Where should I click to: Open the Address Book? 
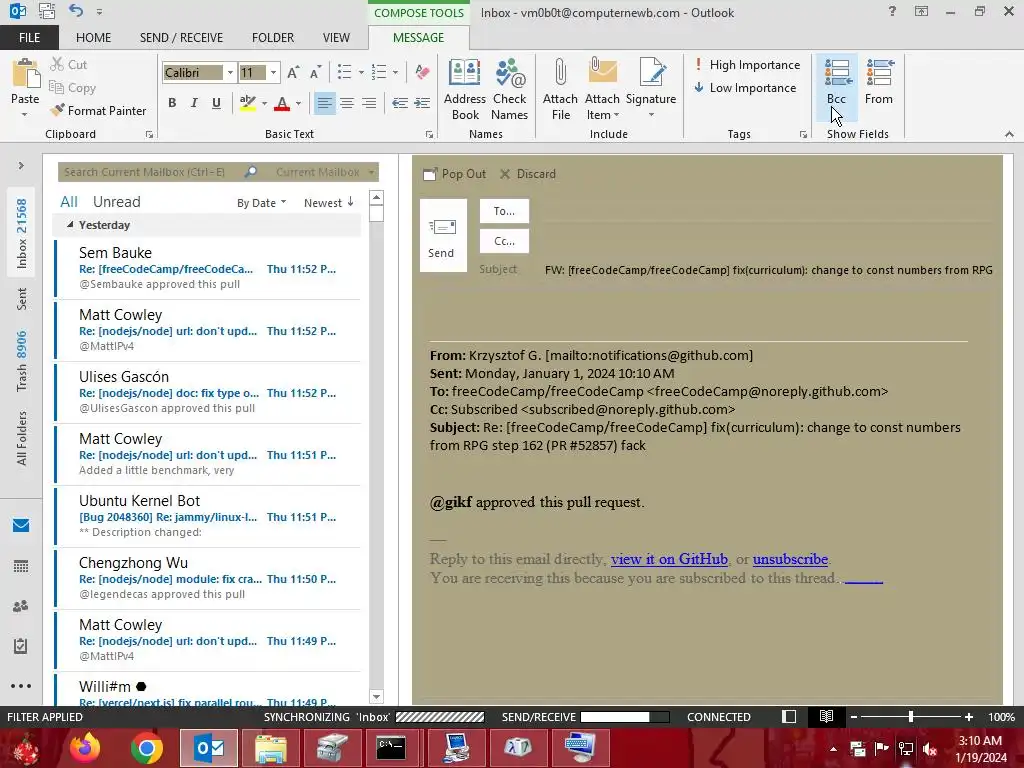(465, 89)
